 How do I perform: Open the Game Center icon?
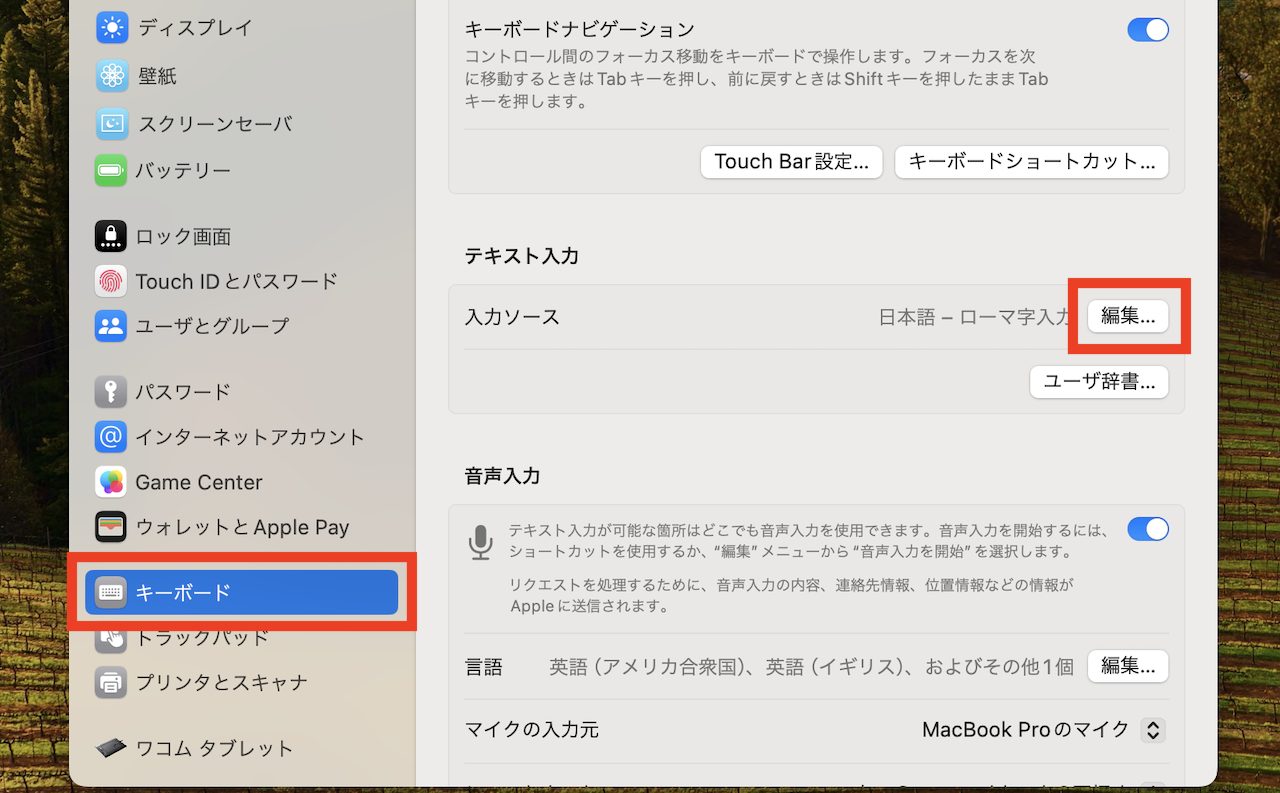111,482
